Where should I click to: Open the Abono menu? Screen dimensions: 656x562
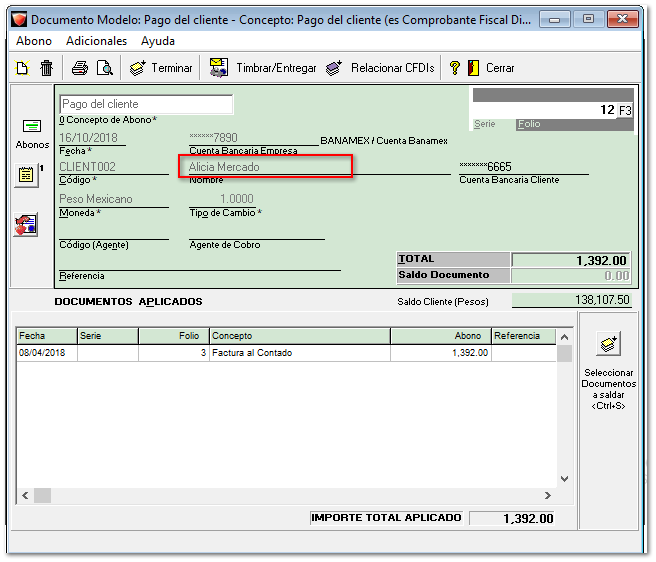[x=34, y=41]
